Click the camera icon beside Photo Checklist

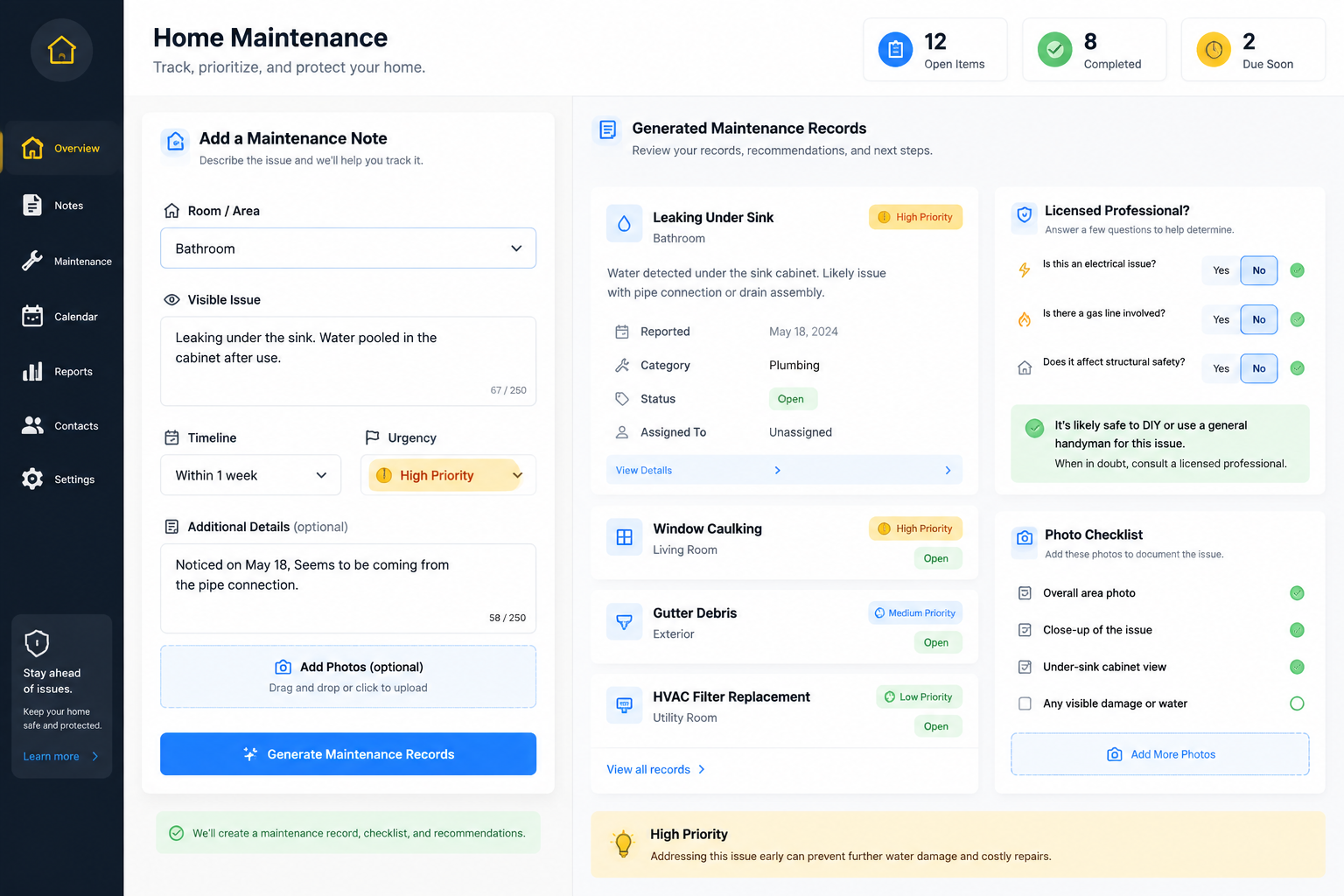1024,538
